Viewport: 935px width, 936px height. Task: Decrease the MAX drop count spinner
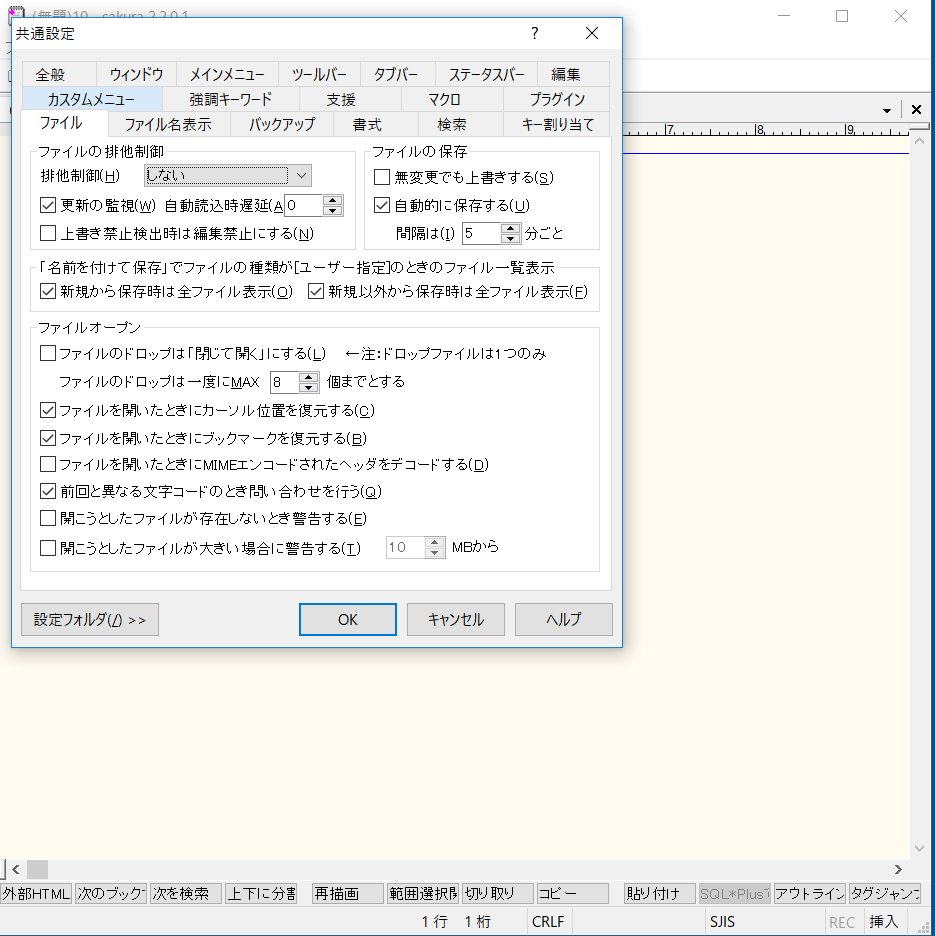pos(307,386)
